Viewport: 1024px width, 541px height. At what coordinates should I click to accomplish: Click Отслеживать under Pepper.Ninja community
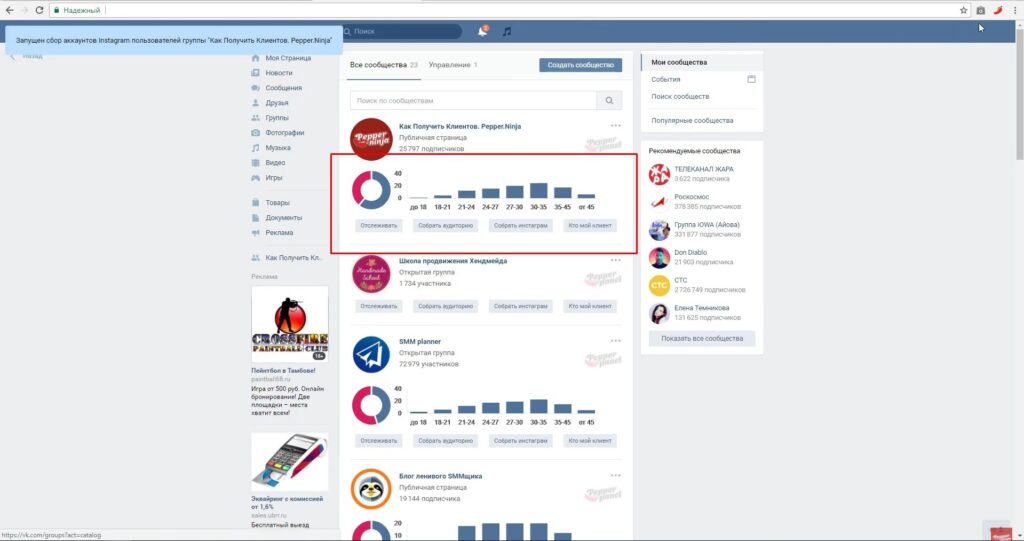(379, 225)
